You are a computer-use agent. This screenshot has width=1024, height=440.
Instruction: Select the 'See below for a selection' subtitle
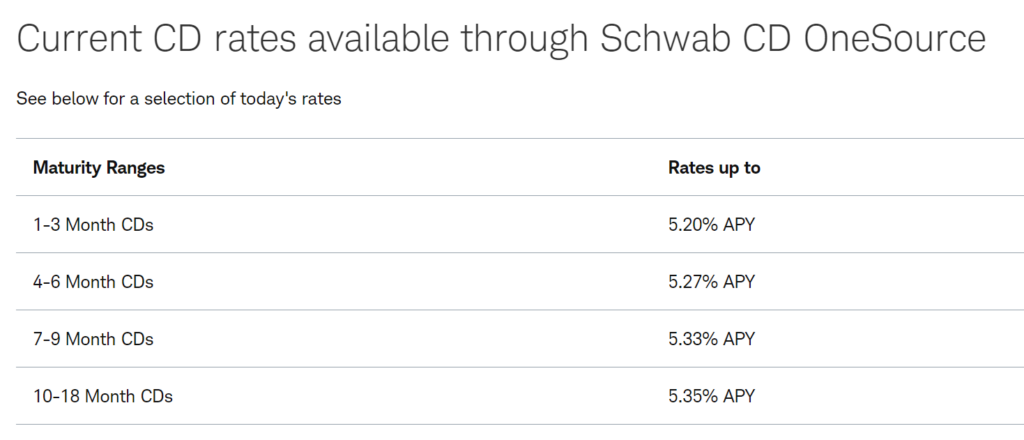coord(178,99)
